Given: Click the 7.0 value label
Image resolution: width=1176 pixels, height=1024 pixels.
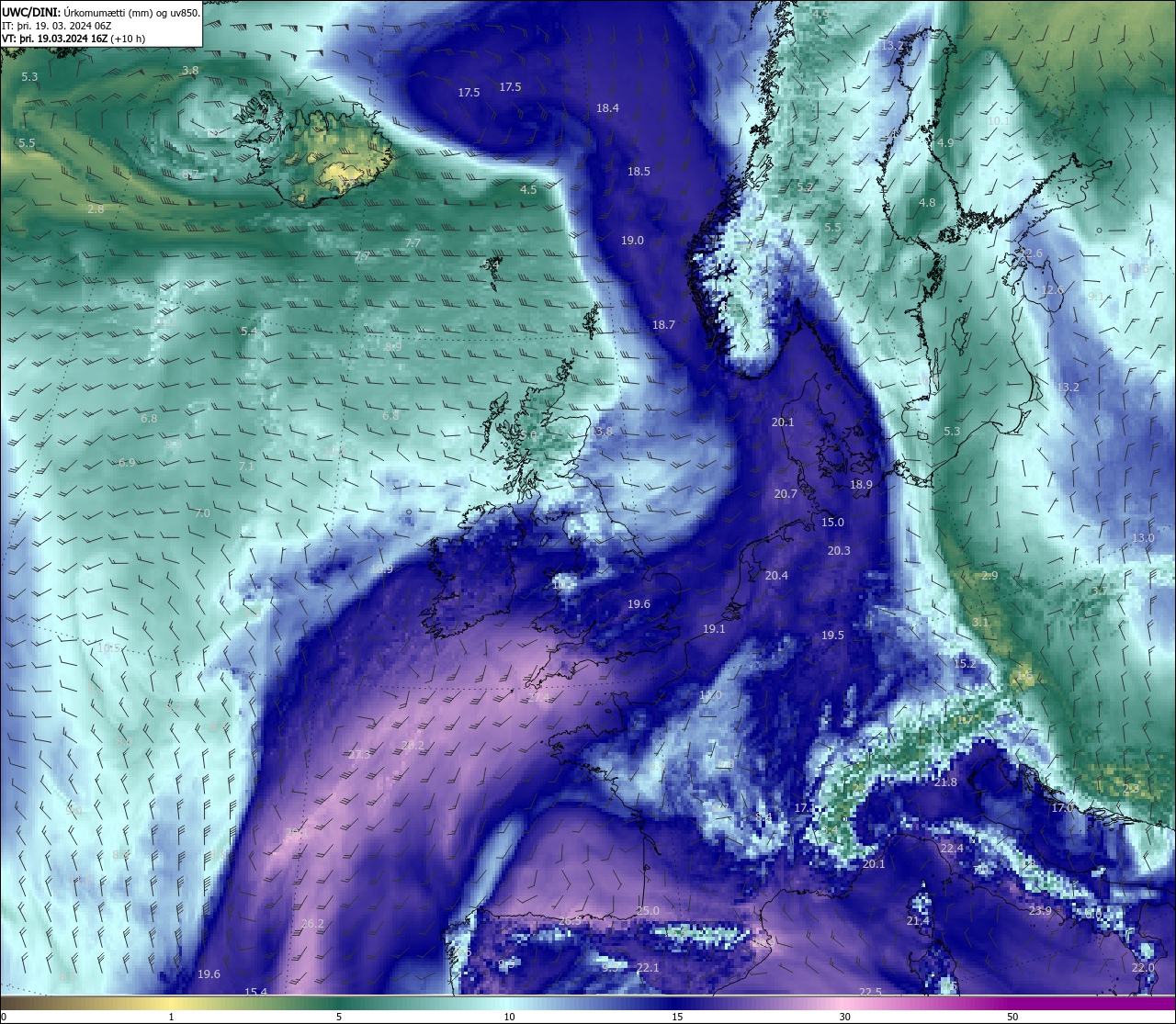Looking at the screenshot, I should [202, 512].
